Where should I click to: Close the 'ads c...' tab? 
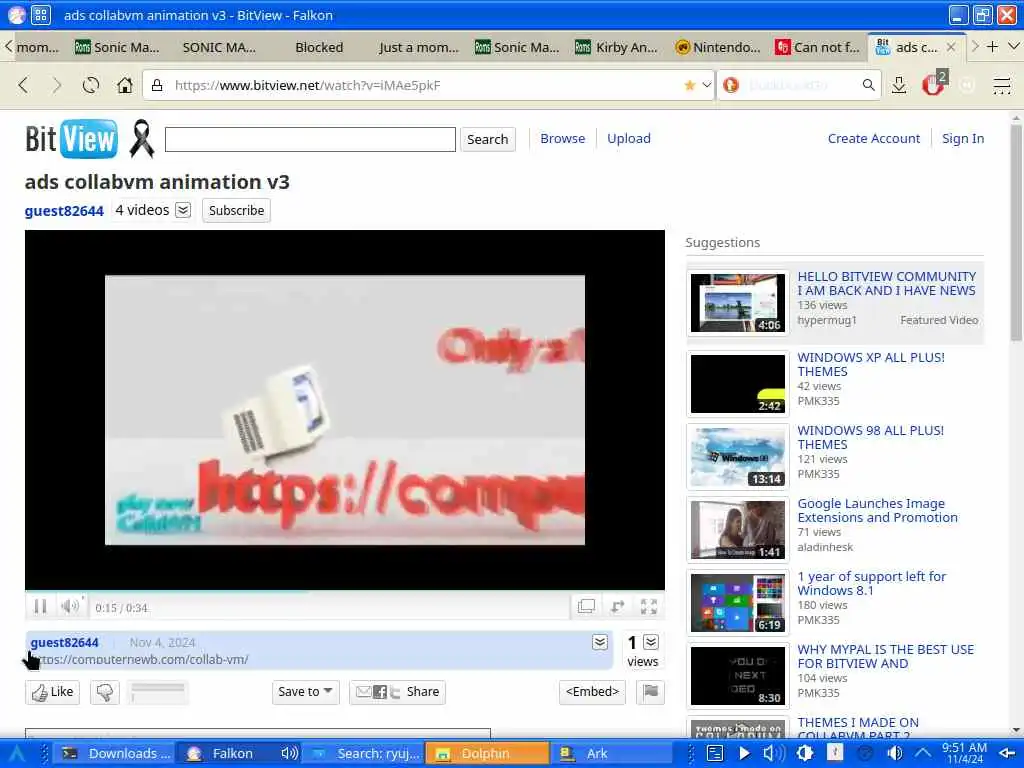point(951,47)
